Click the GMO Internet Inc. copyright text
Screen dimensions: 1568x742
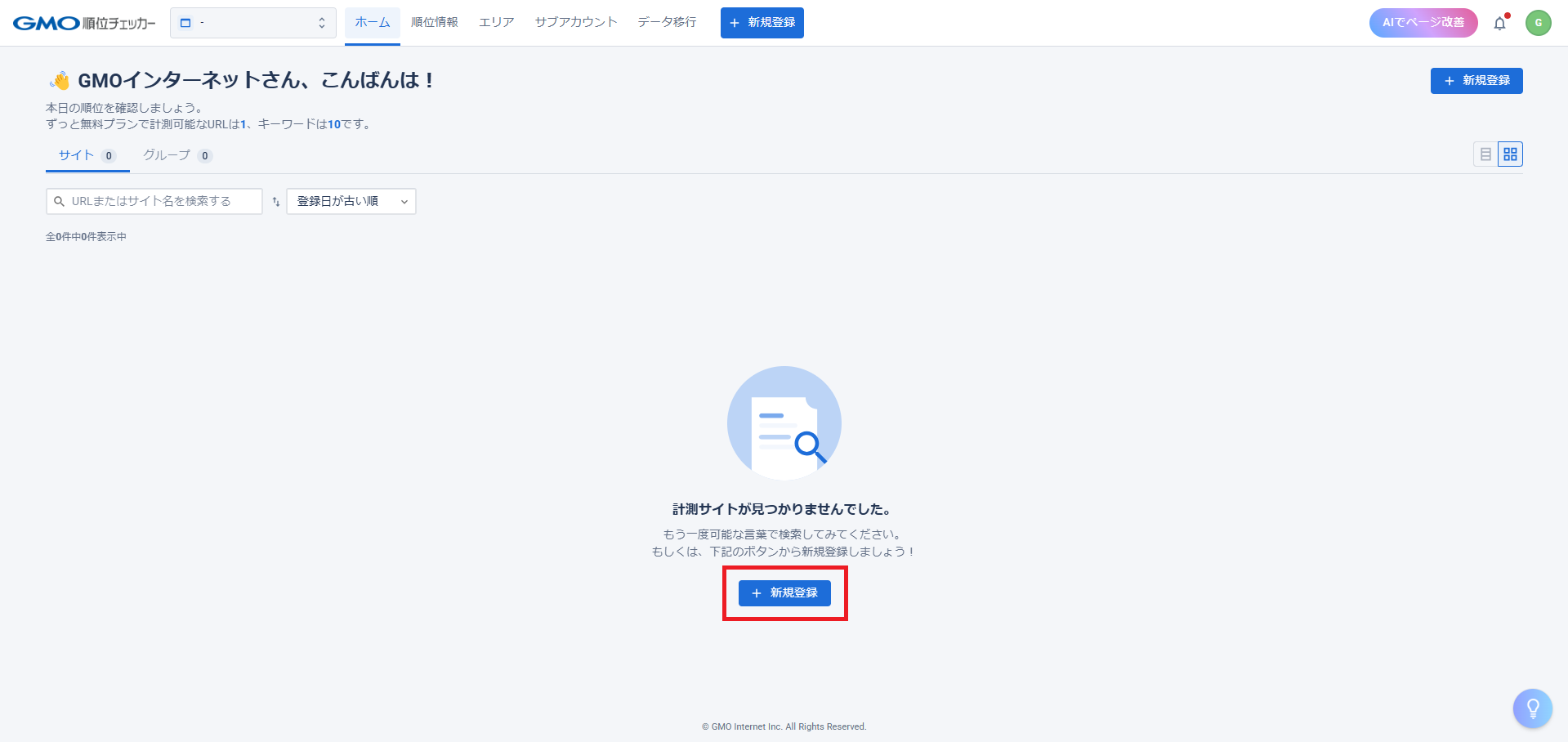pos(784,726)
